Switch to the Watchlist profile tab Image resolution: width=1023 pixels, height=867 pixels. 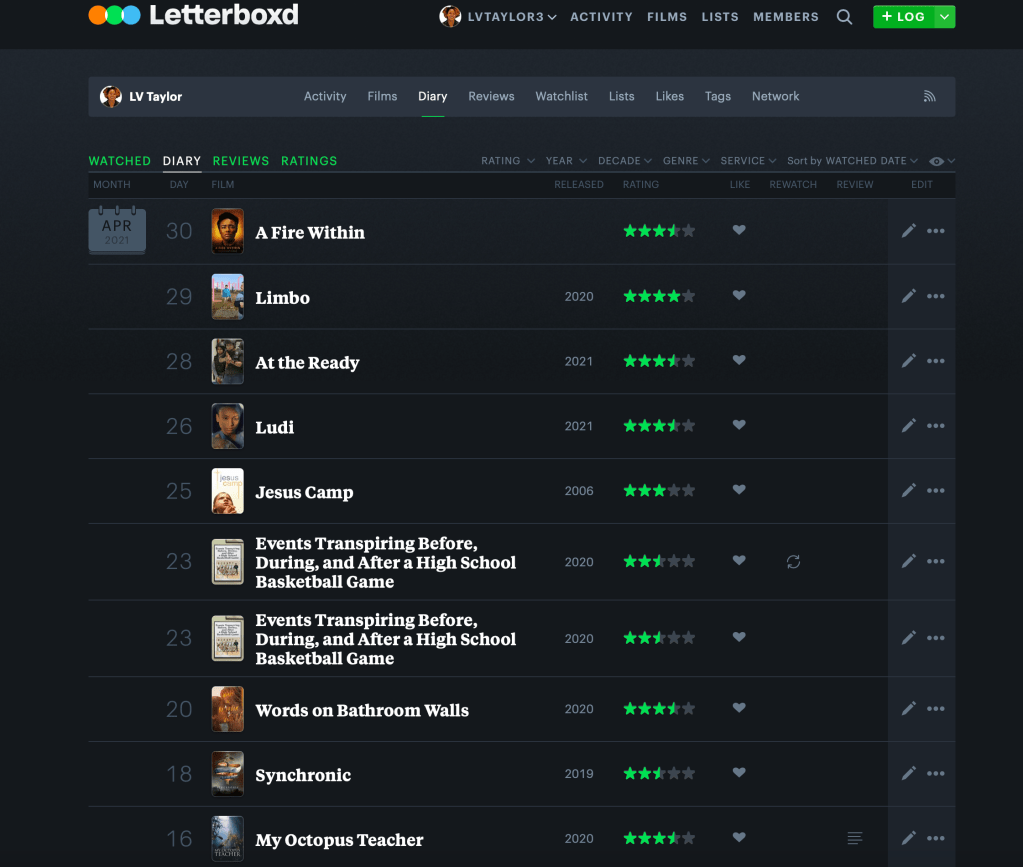pos(561,97)
